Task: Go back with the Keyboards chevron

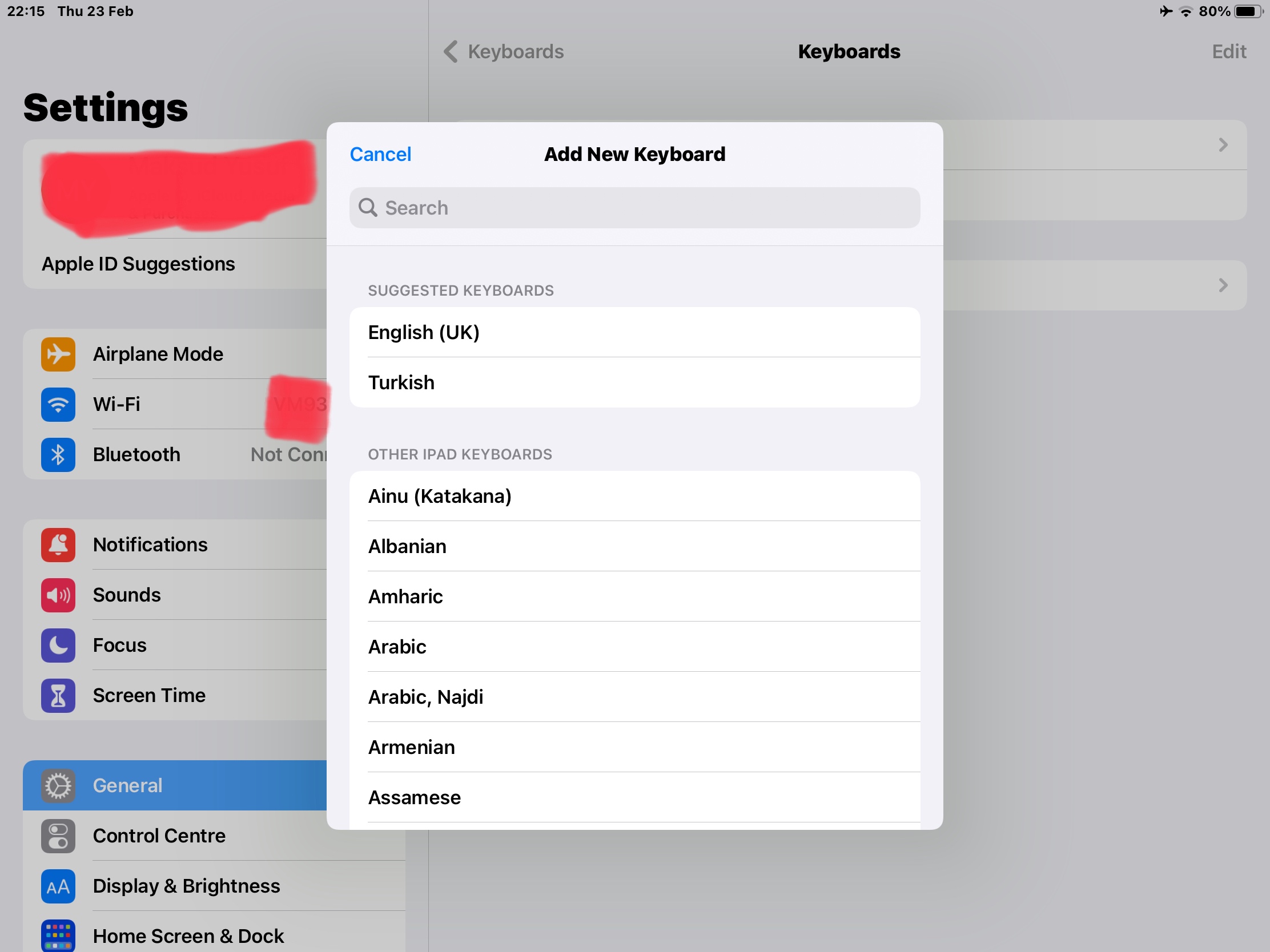Action: pyautogui.click(x=451, y=51)
